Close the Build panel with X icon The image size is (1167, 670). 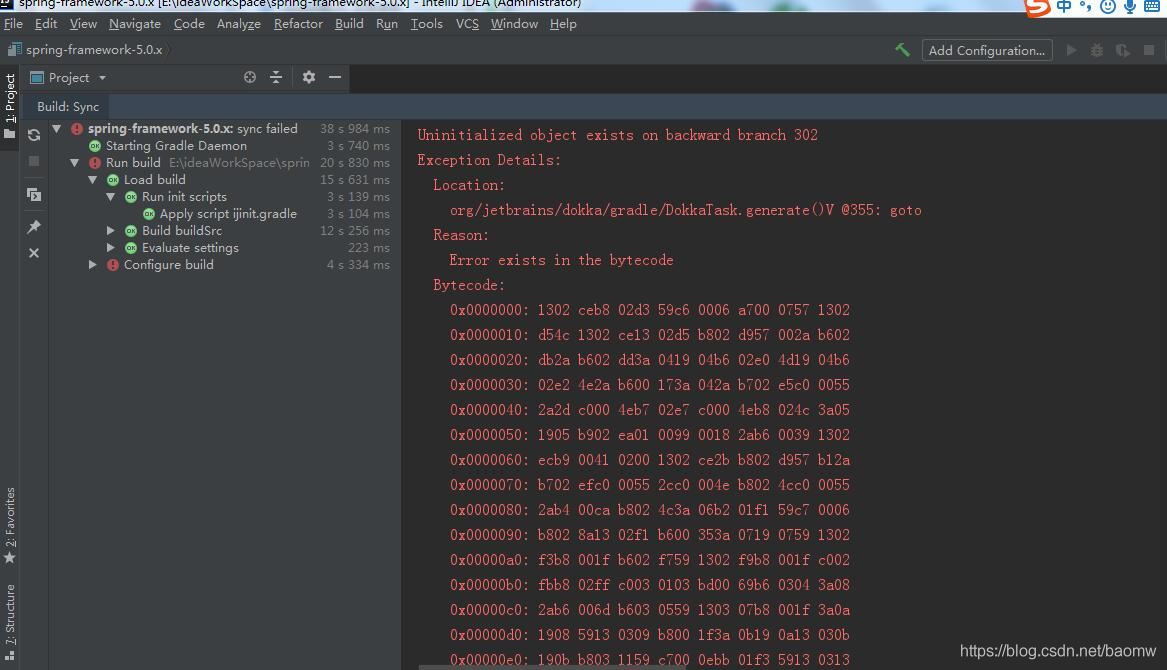coord(34,253)
